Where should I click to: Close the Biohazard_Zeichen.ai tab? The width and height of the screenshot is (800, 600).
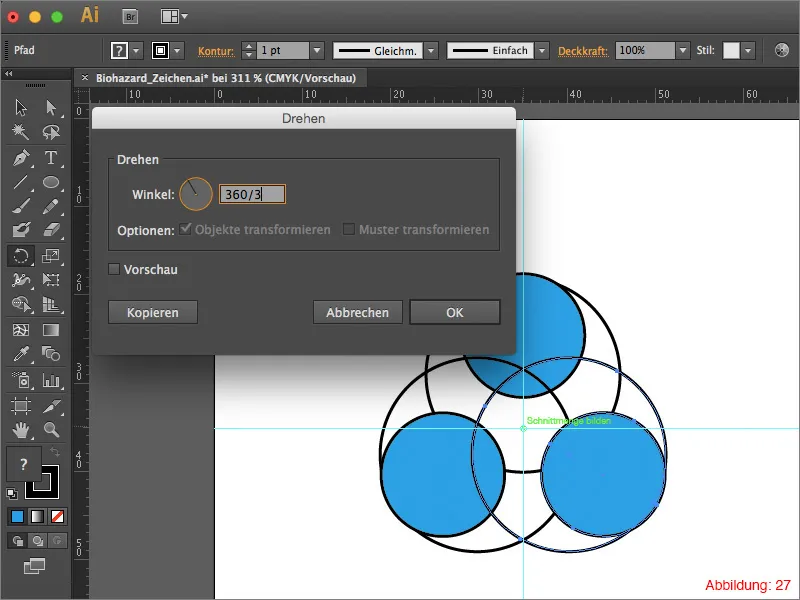point(85,78)
